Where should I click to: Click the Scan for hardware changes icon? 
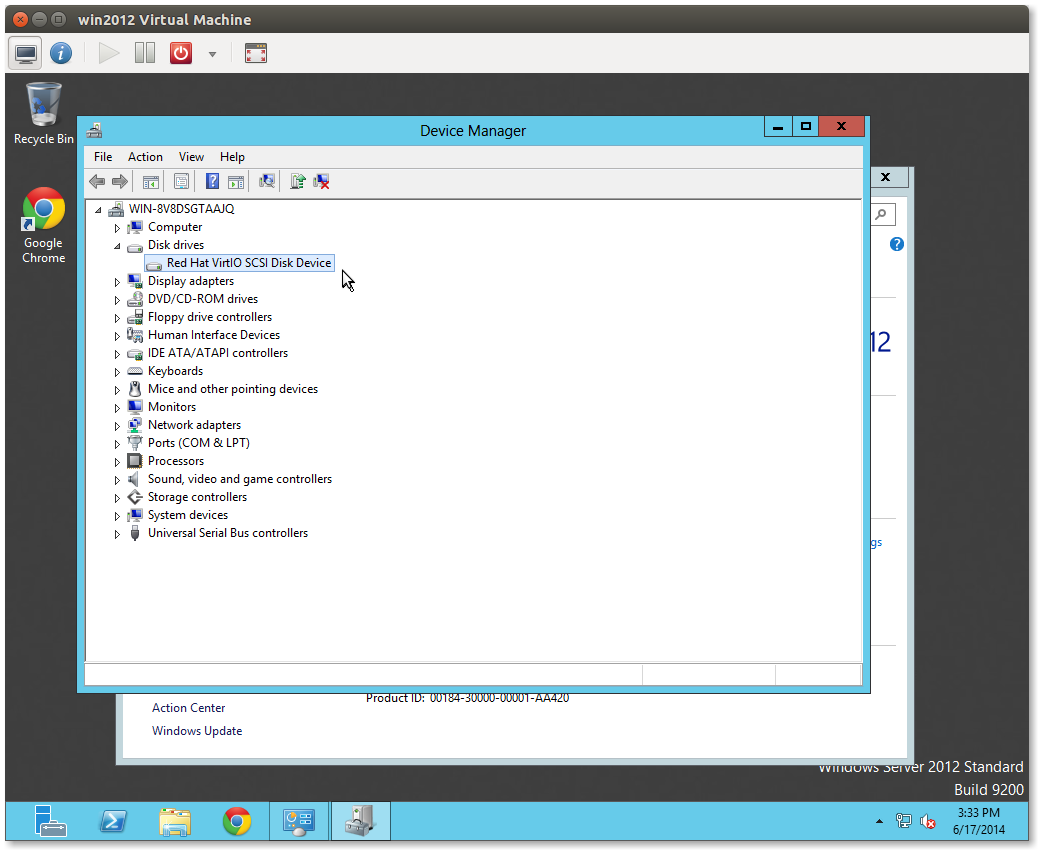pyautogui.click(x=267, y=181)
